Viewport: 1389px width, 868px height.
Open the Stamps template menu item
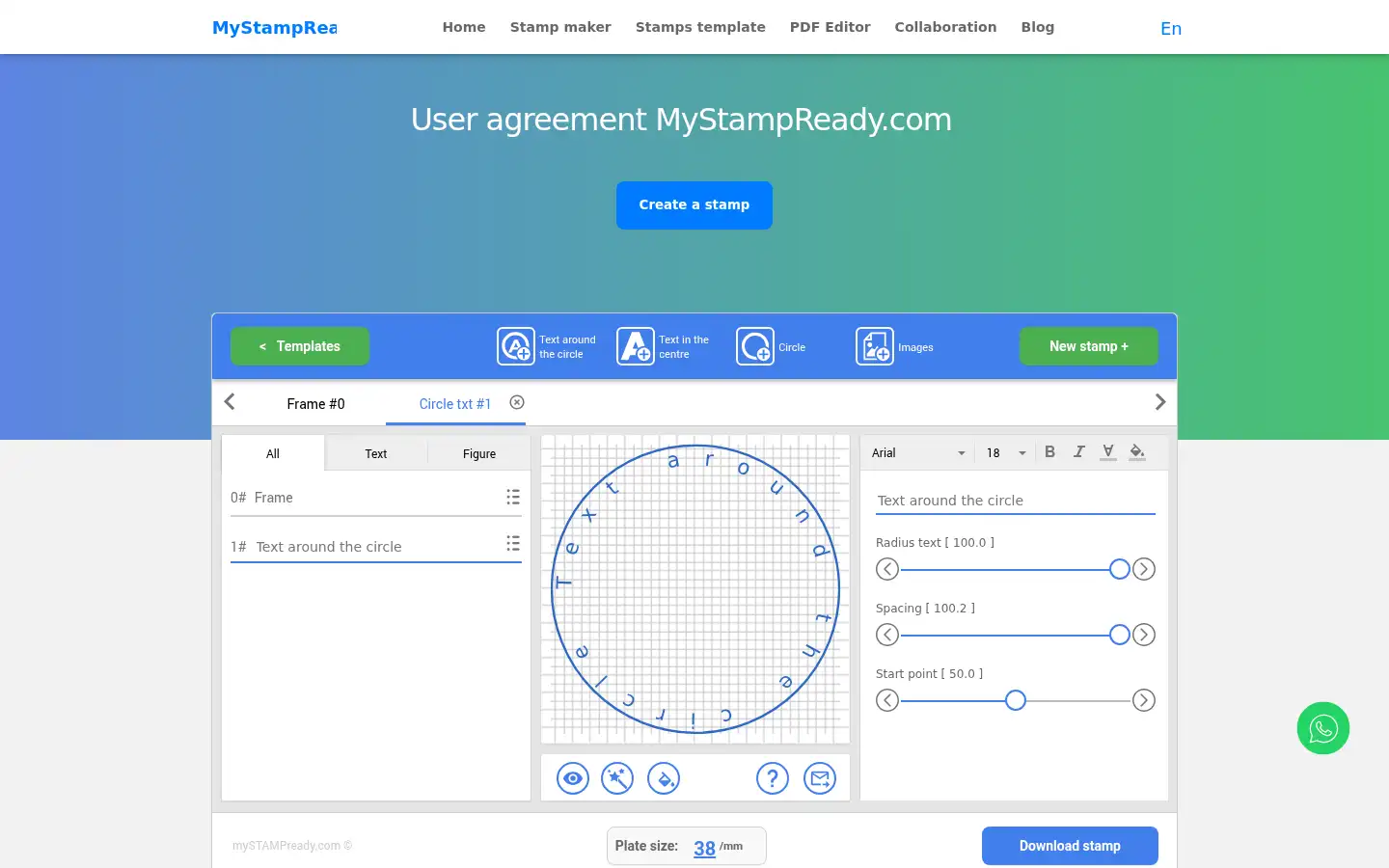[x=700, y=27]
